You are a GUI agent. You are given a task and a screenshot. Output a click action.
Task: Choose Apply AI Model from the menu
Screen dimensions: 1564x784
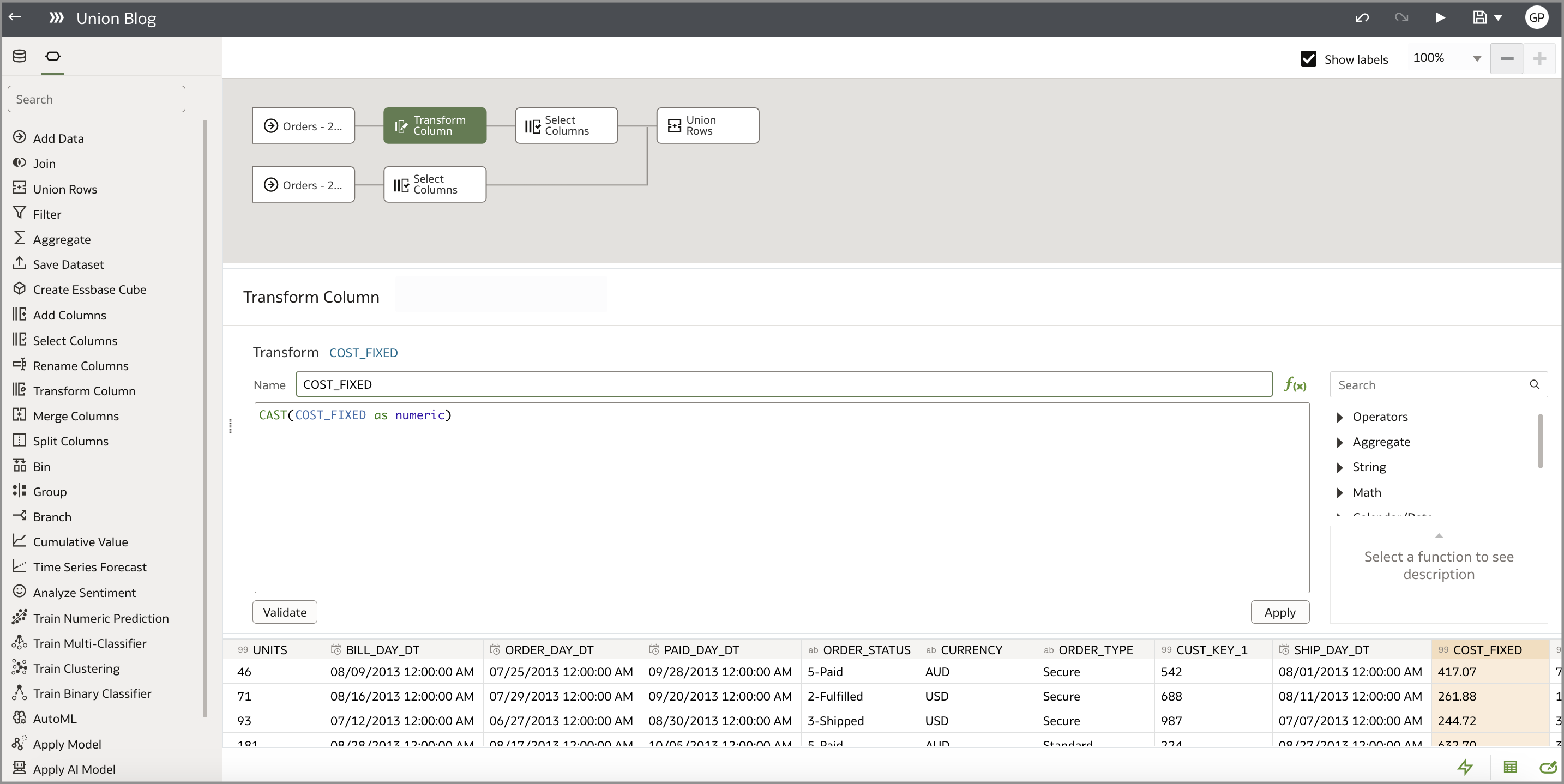(74, 768)
